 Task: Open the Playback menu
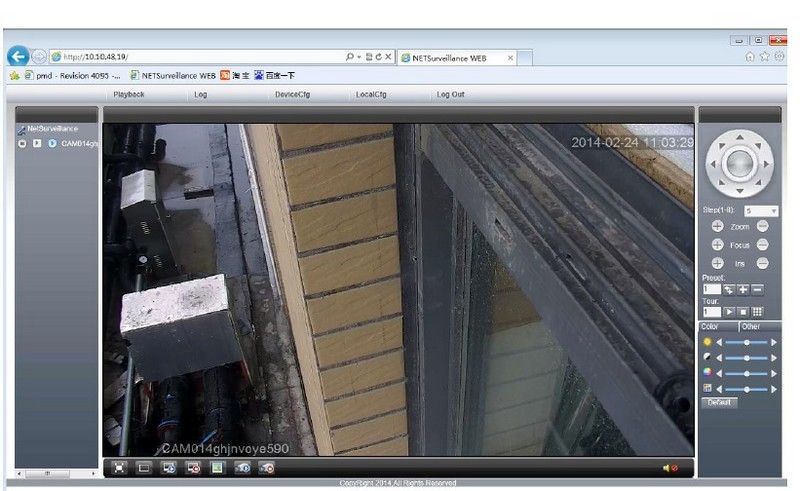(129, 94)
